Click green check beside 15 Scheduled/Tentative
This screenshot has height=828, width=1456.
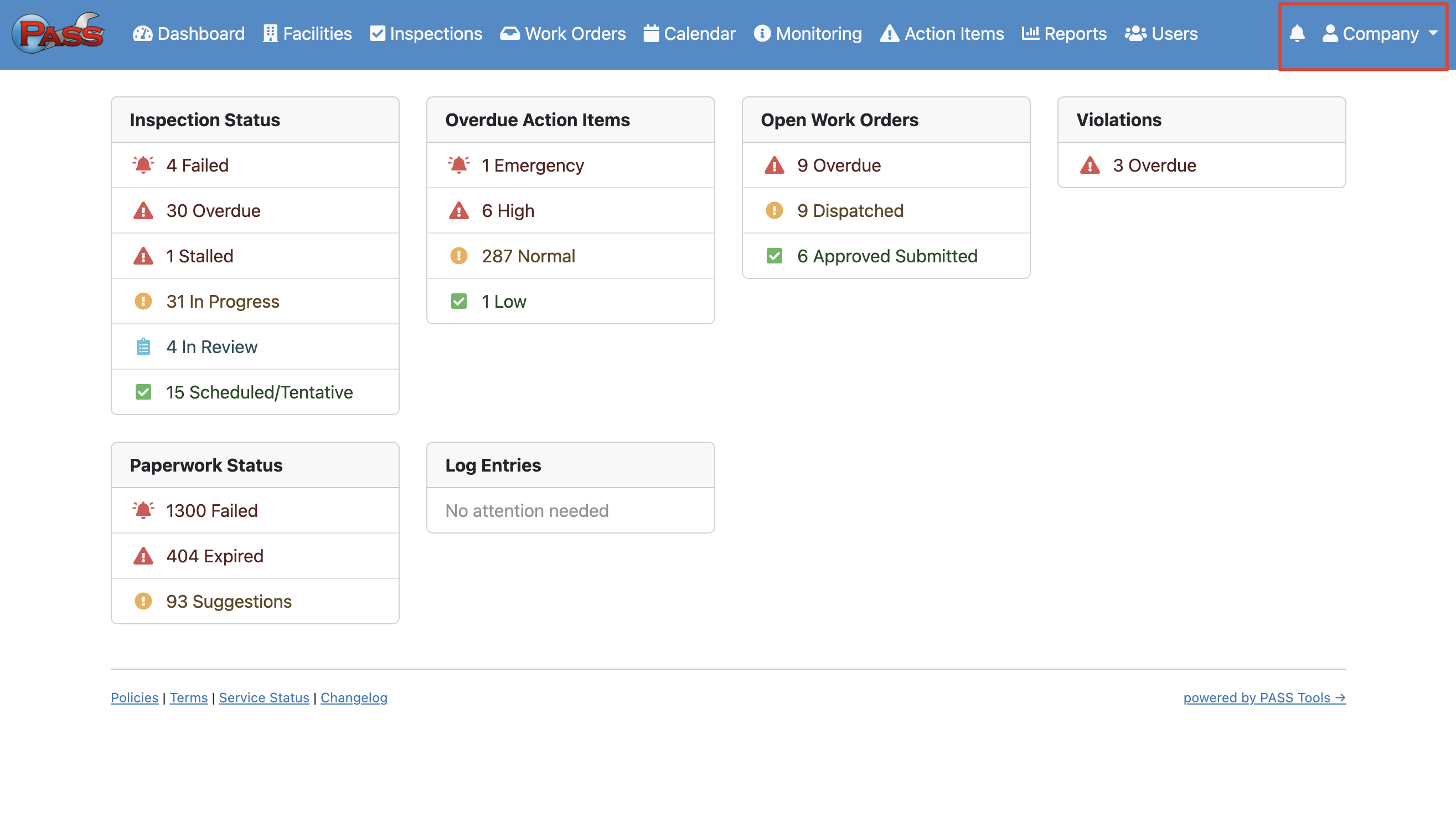click(x=143, y=392)
